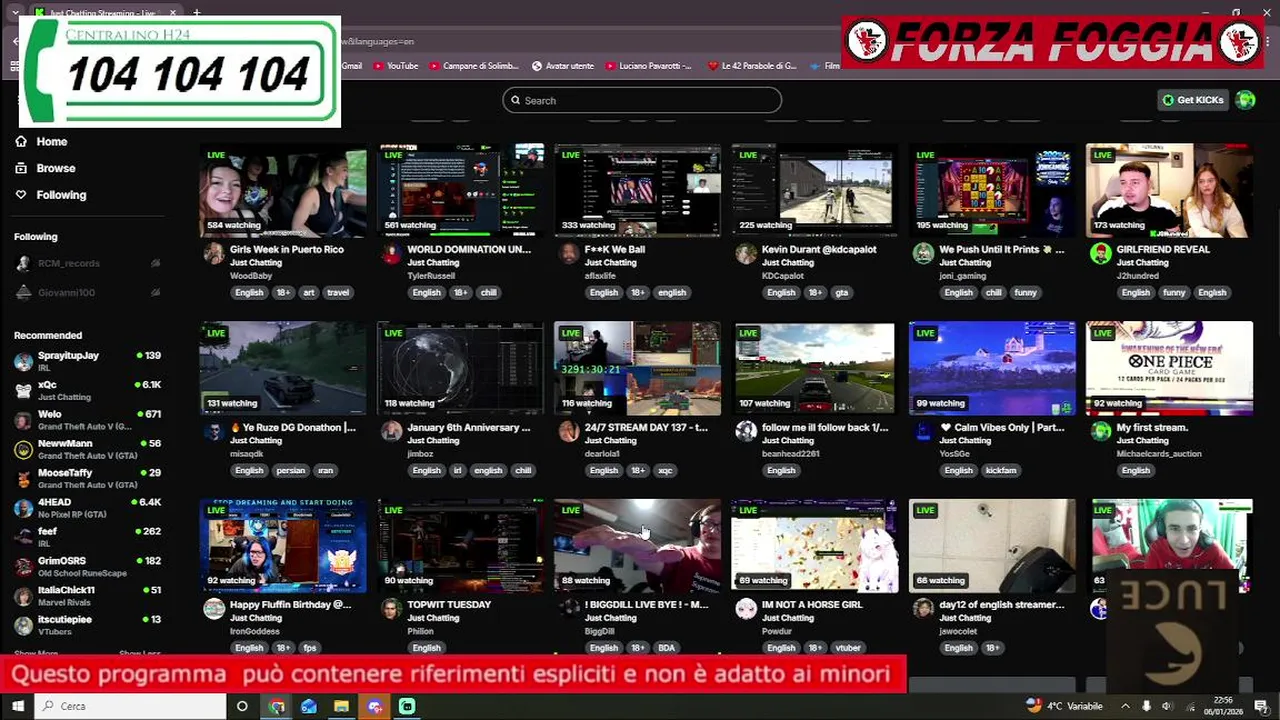Click the travel tag on Girls Week stream

click(x=338, y=293)
